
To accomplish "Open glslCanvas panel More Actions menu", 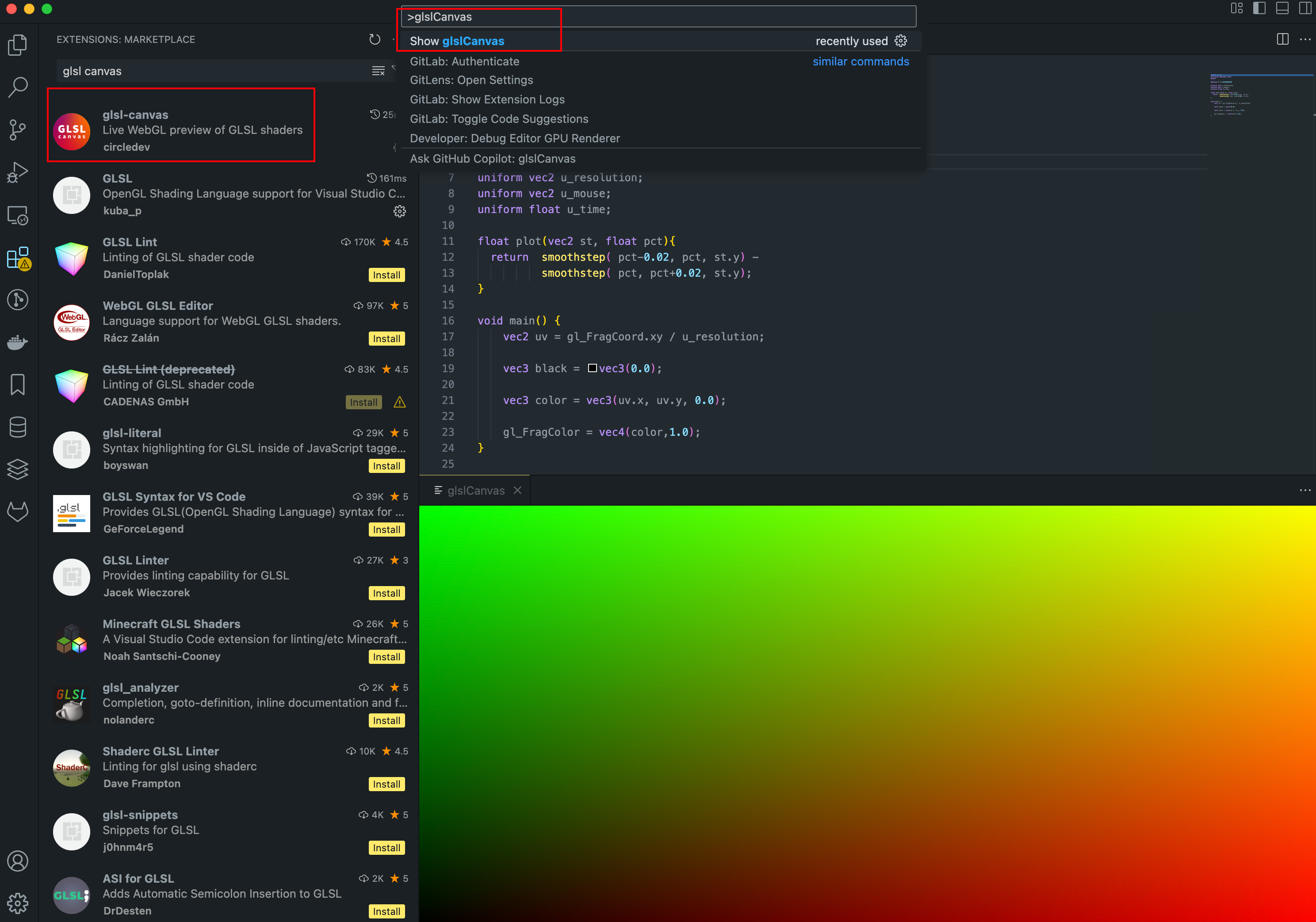I will 1305,490.
